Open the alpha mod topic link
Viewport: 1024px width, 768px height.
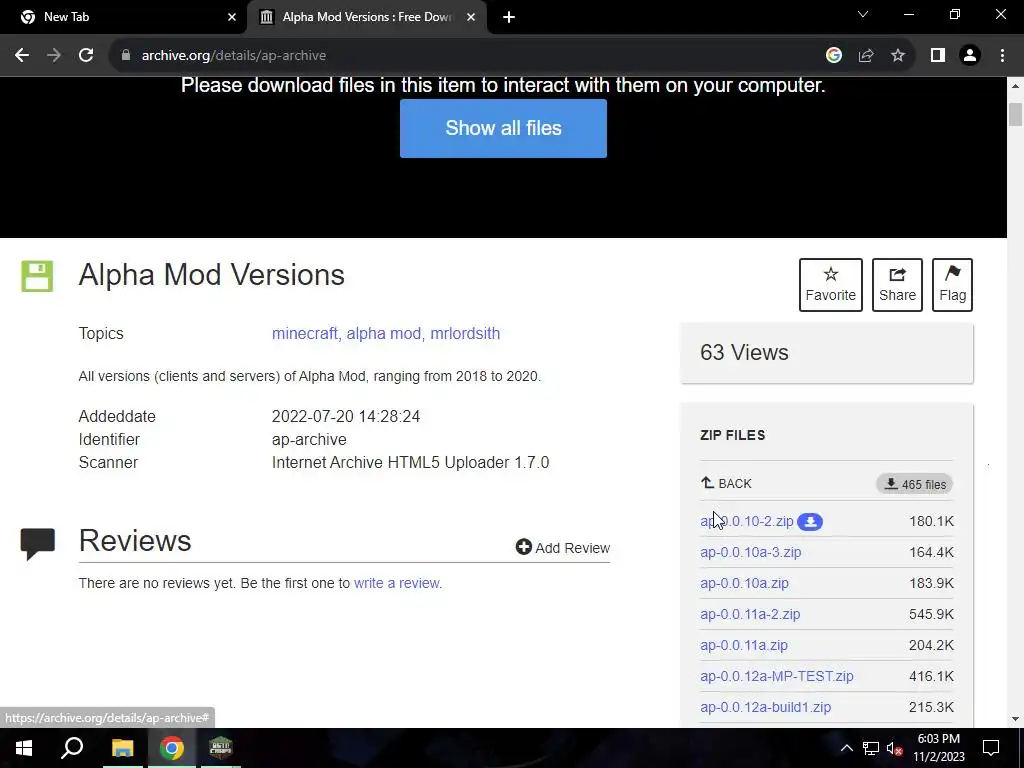click(x=383, y=334)
